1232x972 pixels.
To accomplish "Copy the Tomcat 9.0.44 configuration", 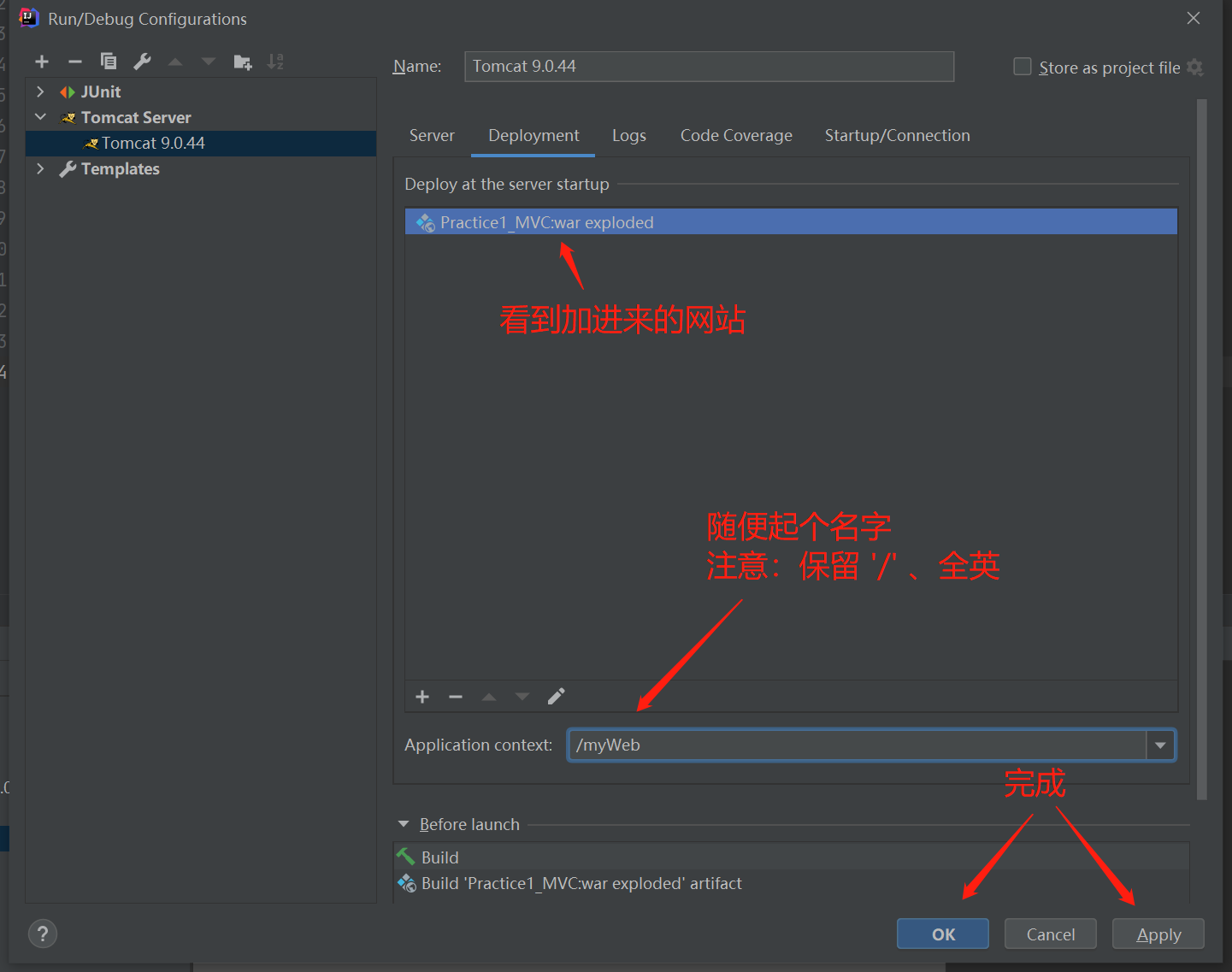I will [109, 62].
